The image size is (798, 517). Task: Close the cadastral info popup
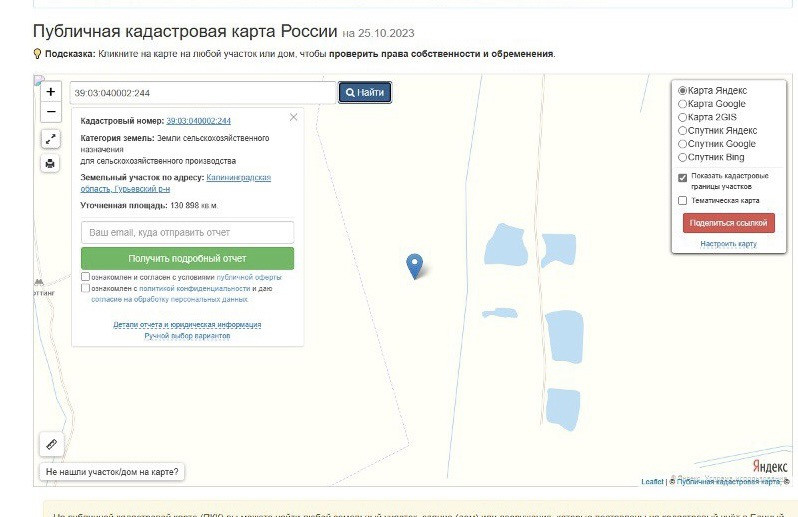click(x=294, y=118)
